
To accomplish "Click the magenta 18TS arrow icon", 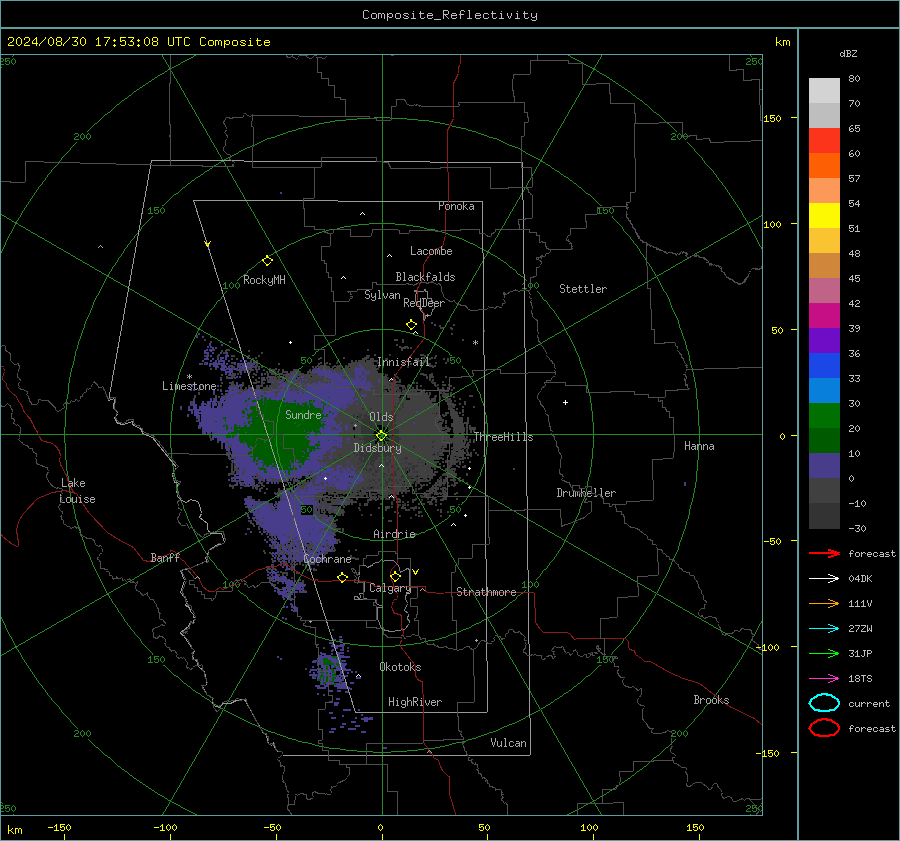I will tap(824, 679).
